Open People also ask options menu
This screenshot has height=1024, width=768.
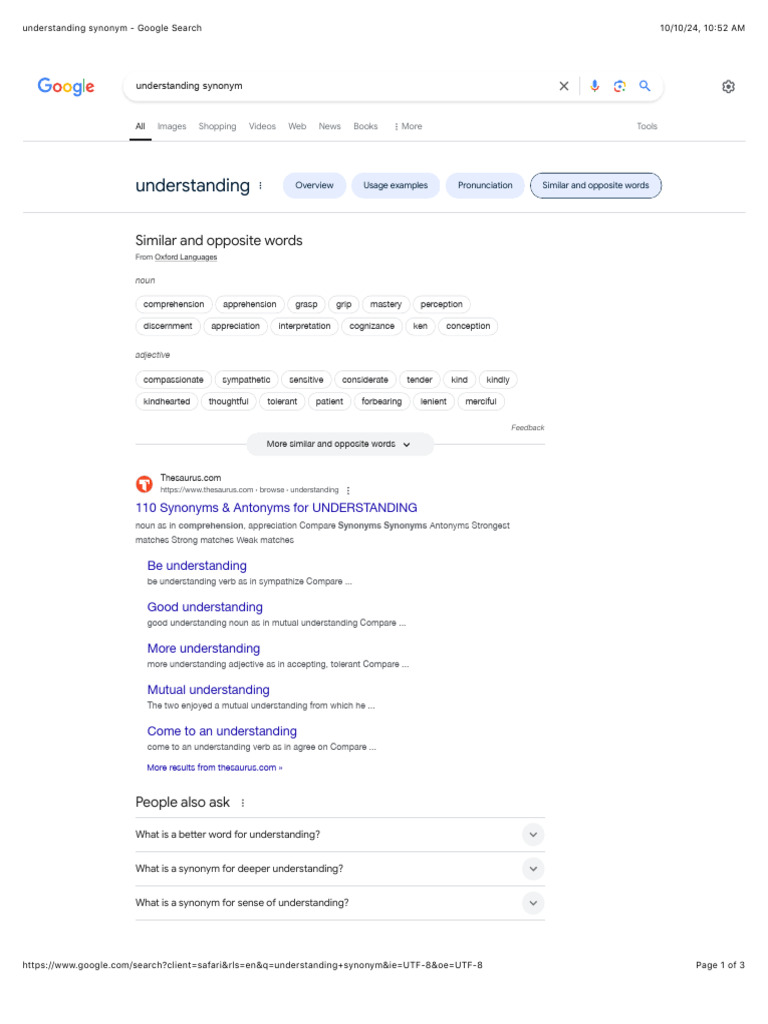tap(243, 802)
